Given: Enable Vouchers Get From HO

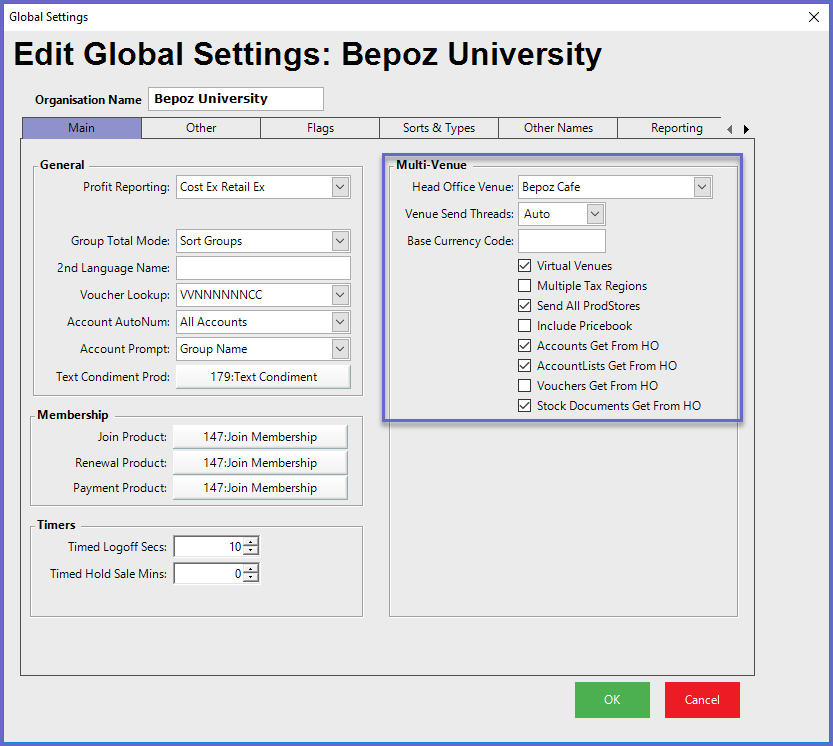Looking at the screenshot, I should [x=525, y=386].
